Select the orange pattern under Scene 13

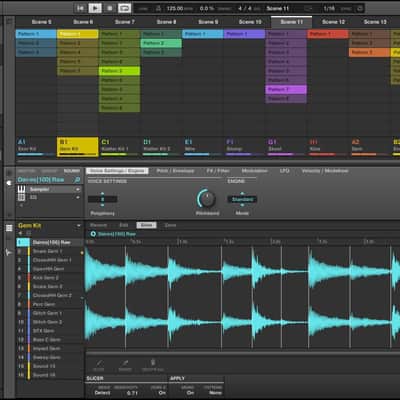[x=369, y=52]
